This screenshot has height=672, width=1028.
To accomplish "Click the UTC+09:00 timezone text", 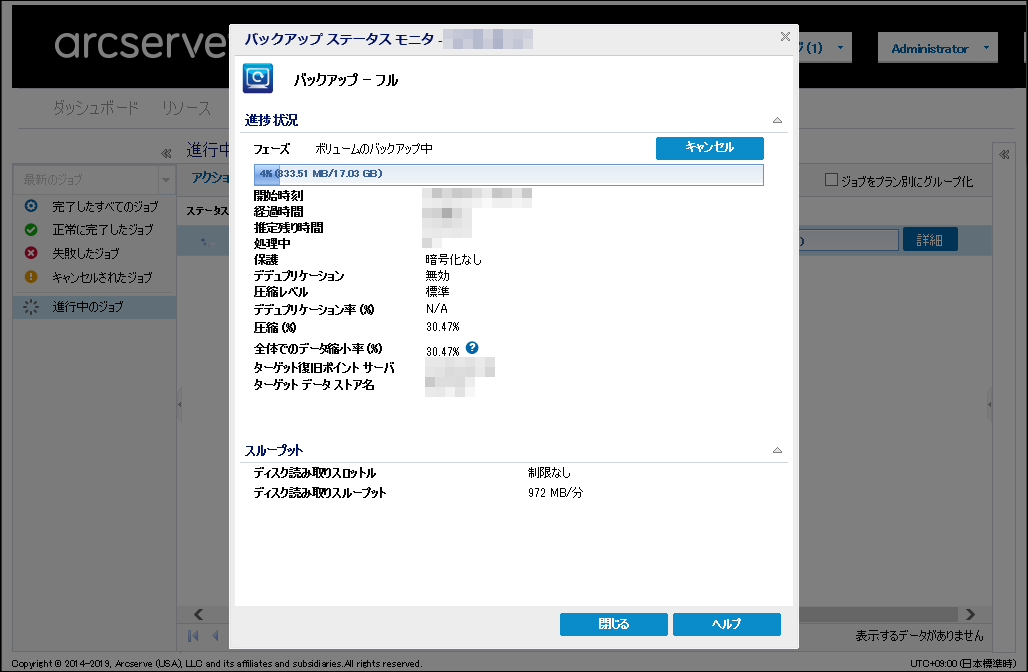I will pos(962,663).
